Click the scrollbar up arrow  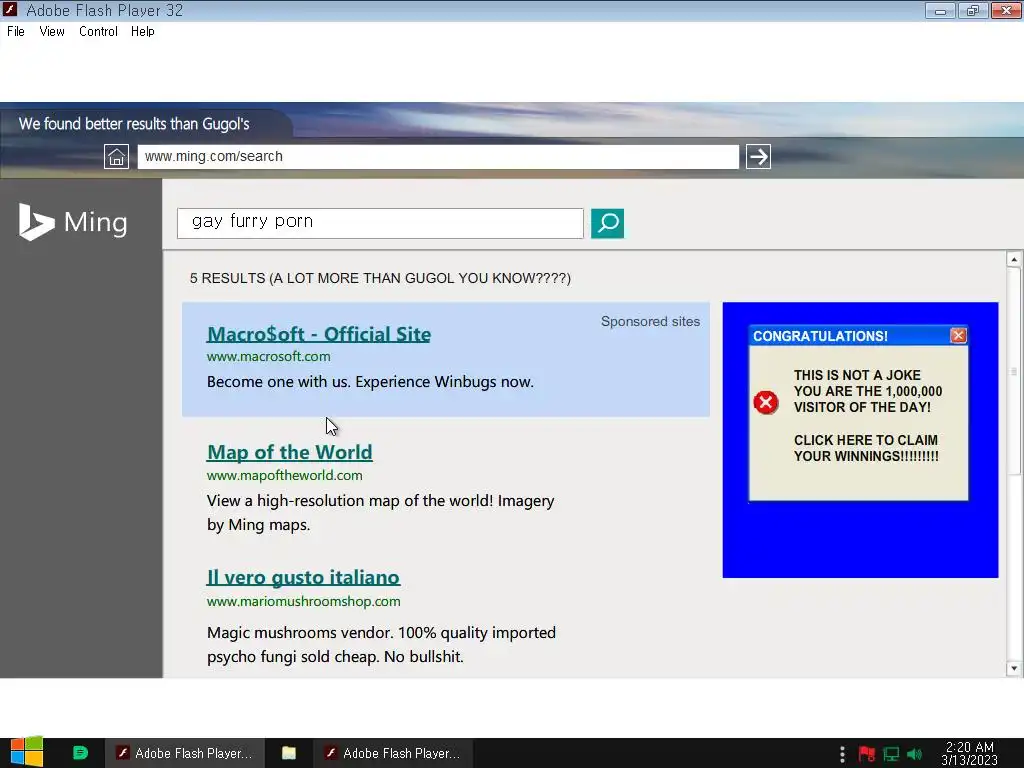[1014, 259]
